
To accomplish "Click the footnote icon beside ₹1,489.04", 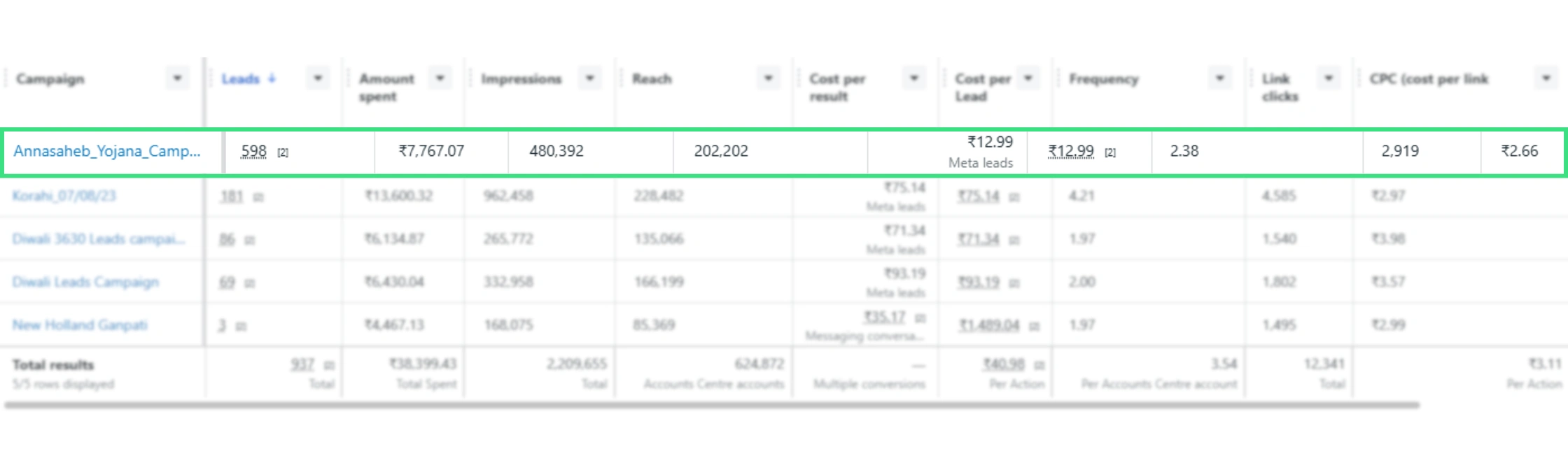I will point(1034,326).
